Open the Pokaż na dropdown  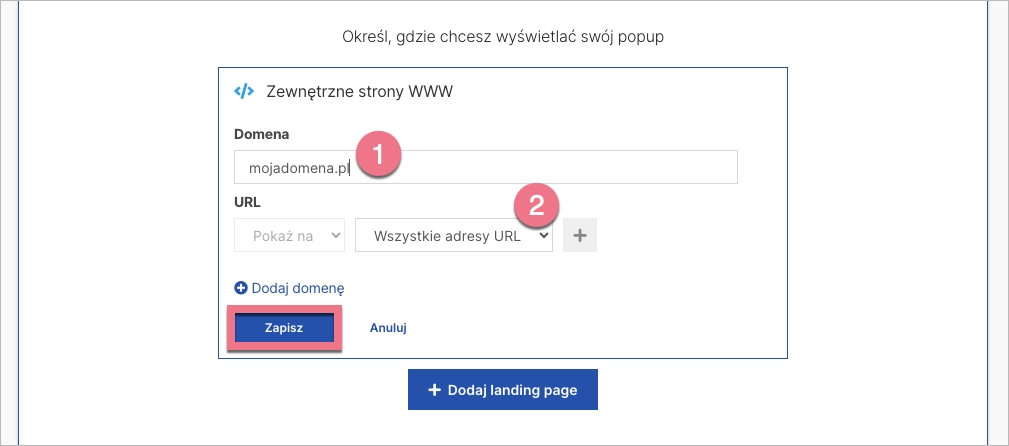tap(289, 236)
